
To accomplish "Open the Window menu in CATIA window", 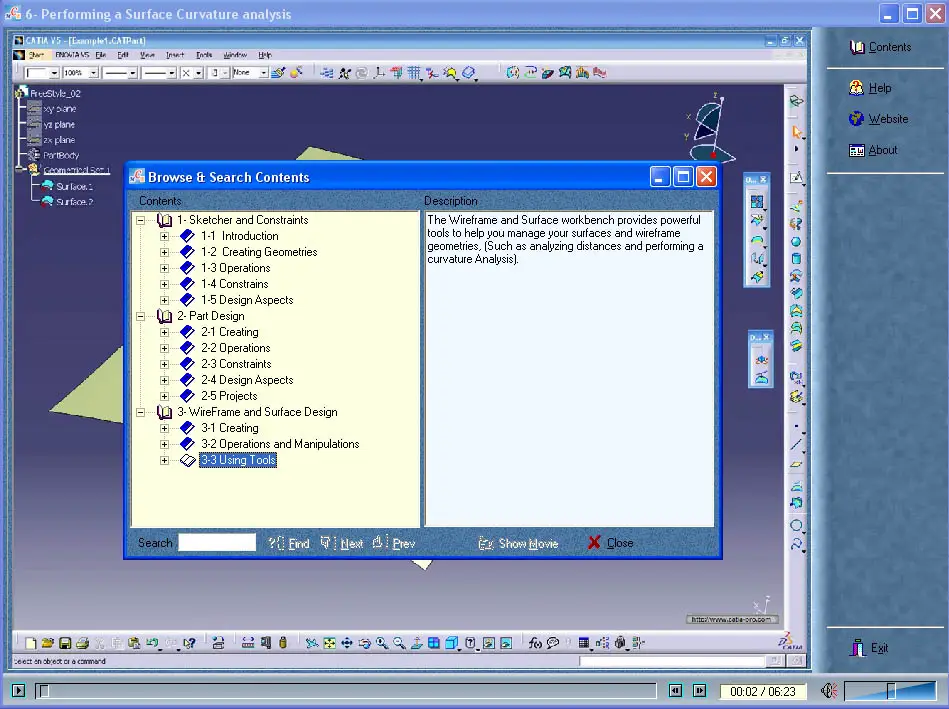I will pyautogui.click(x=235, y=55).
